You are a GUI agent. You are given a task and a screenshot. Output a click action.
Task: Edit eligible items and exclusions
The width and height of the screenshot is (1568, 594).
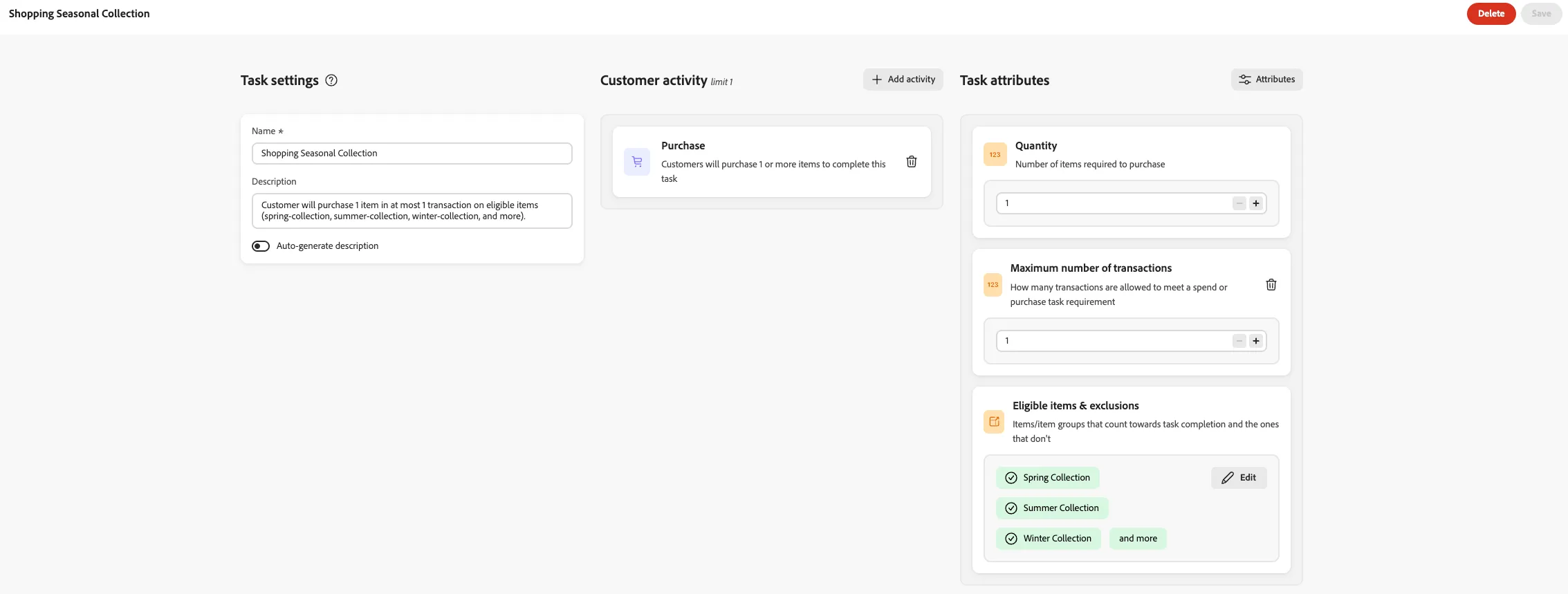(1239, 478)
